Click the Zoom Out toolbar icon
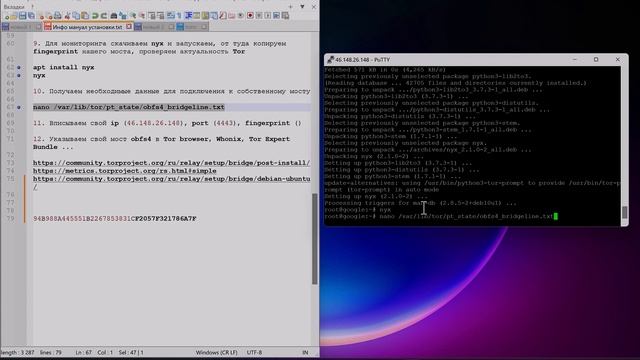 142,16
